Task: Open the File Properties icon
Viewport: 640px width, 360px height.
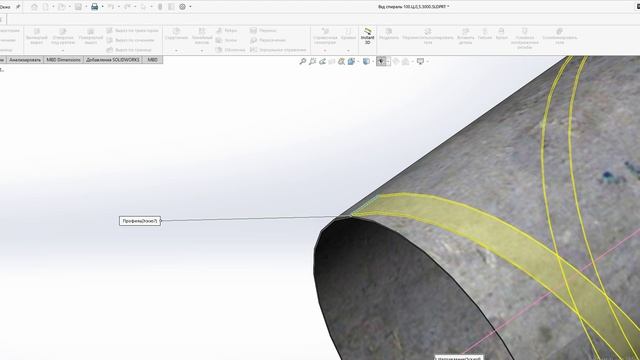Action: [x=171, y=7]
